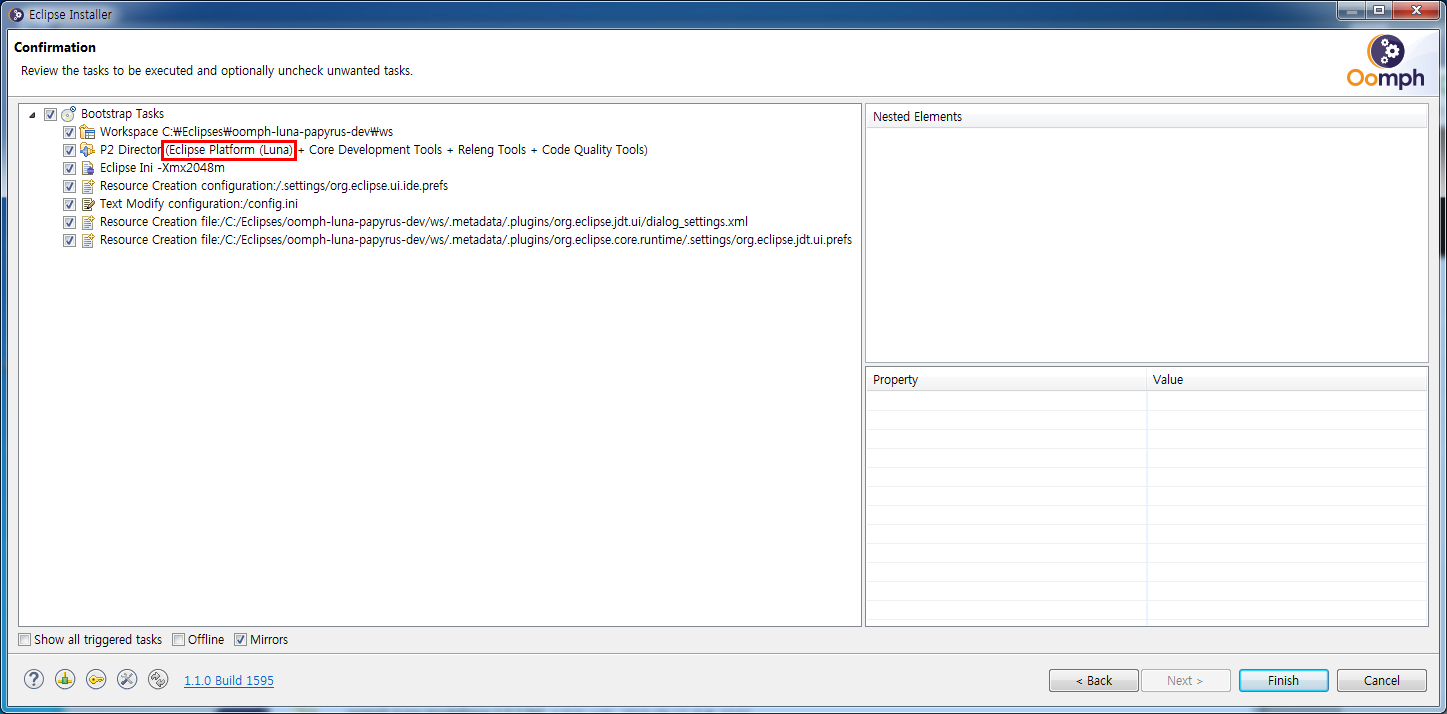
Task: Maximize the Eclipse Installer window
Action: pyautogui.click(x=1379, y=10)
